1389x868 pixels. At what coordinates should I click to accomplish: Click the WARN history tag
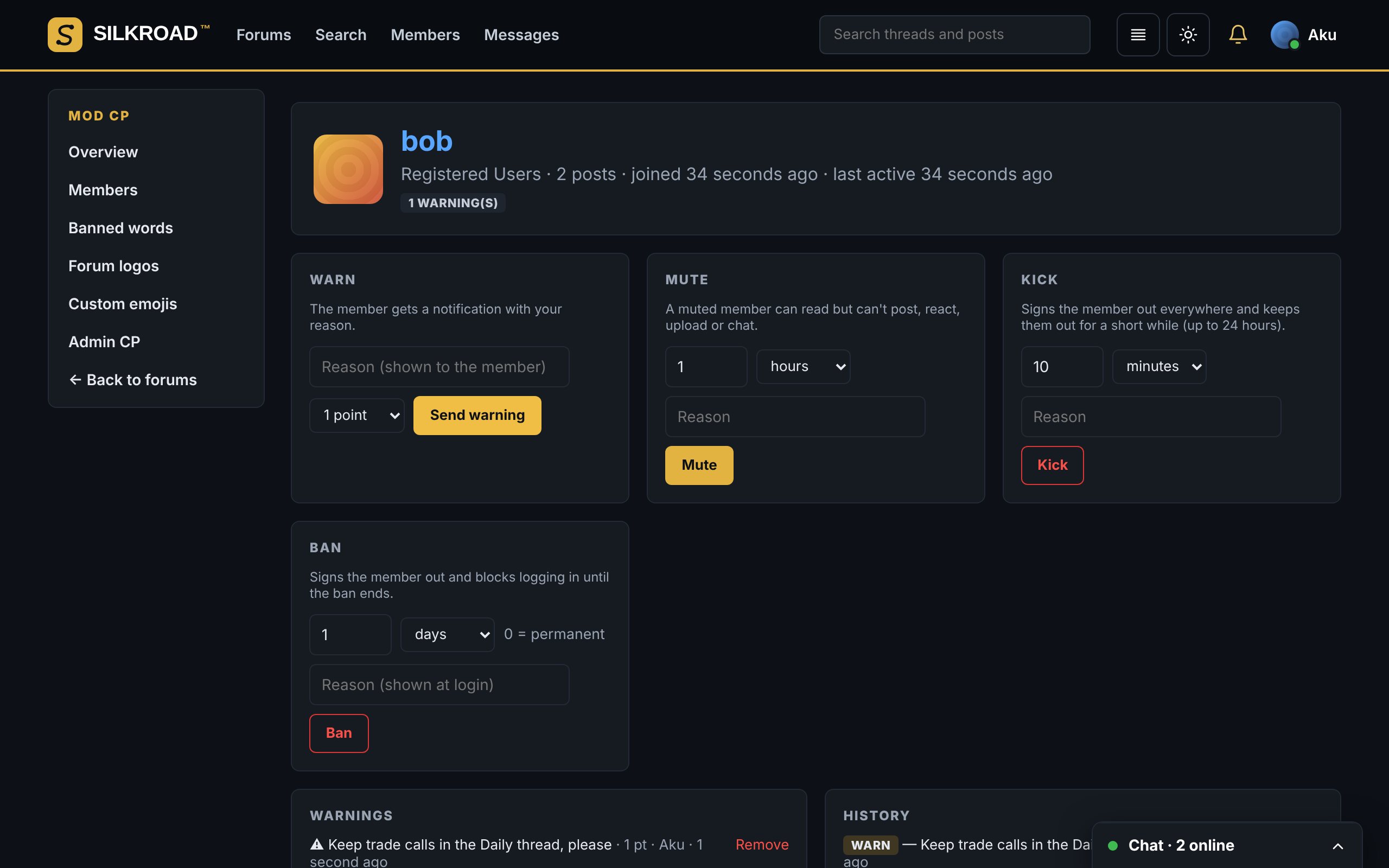(870, 845)
